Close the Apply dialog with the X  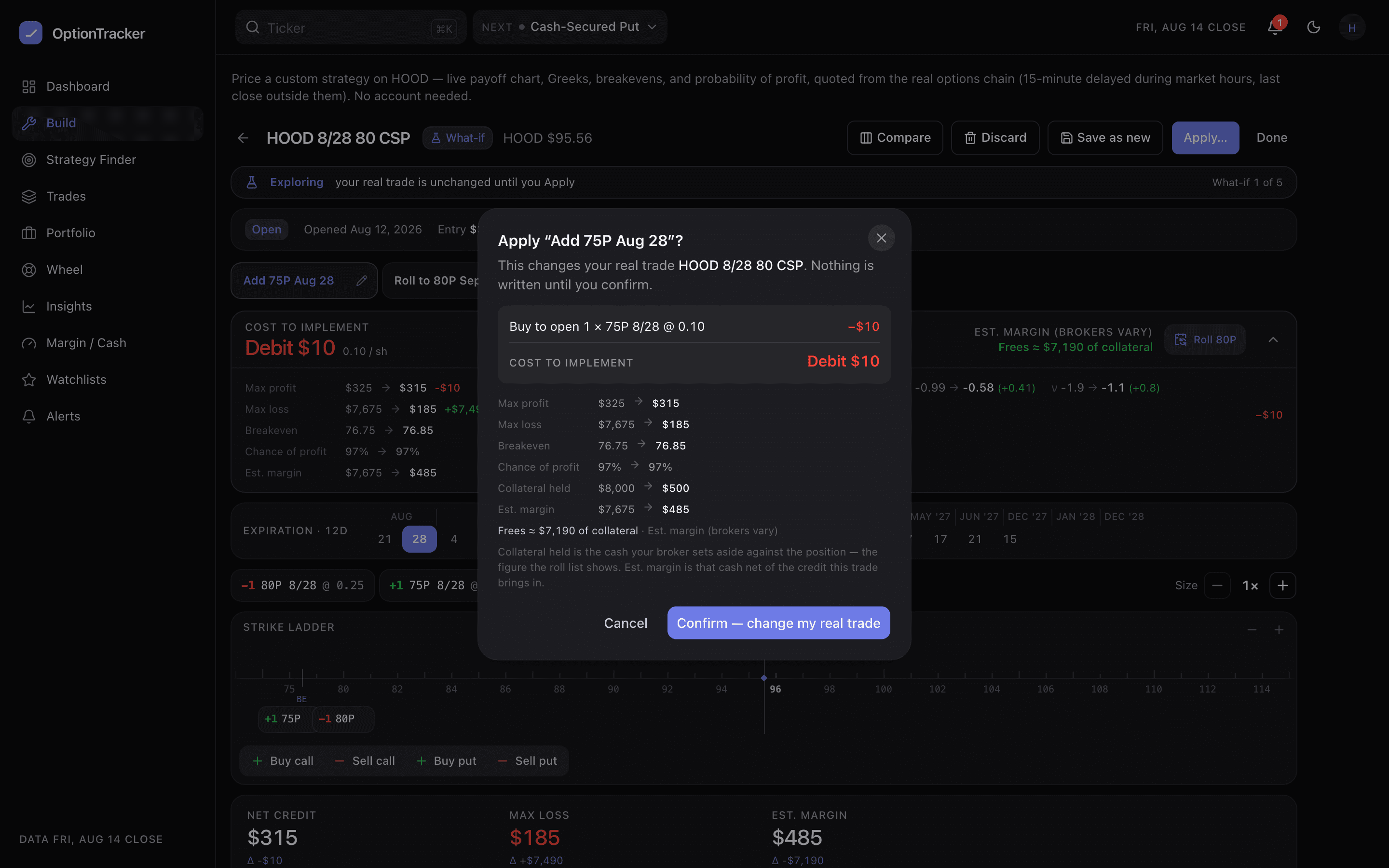881,238
